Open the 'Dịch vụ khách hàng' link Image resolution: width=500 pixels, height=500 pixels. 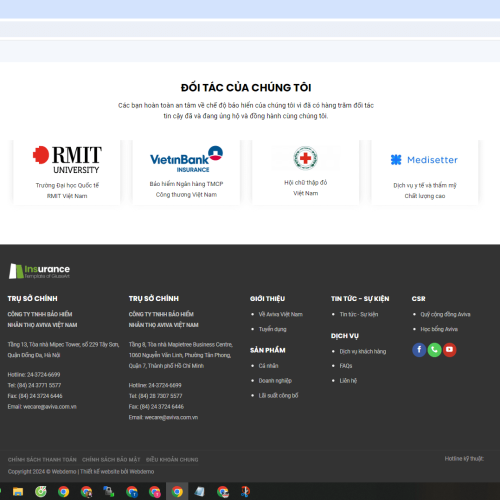coord(363,351)
